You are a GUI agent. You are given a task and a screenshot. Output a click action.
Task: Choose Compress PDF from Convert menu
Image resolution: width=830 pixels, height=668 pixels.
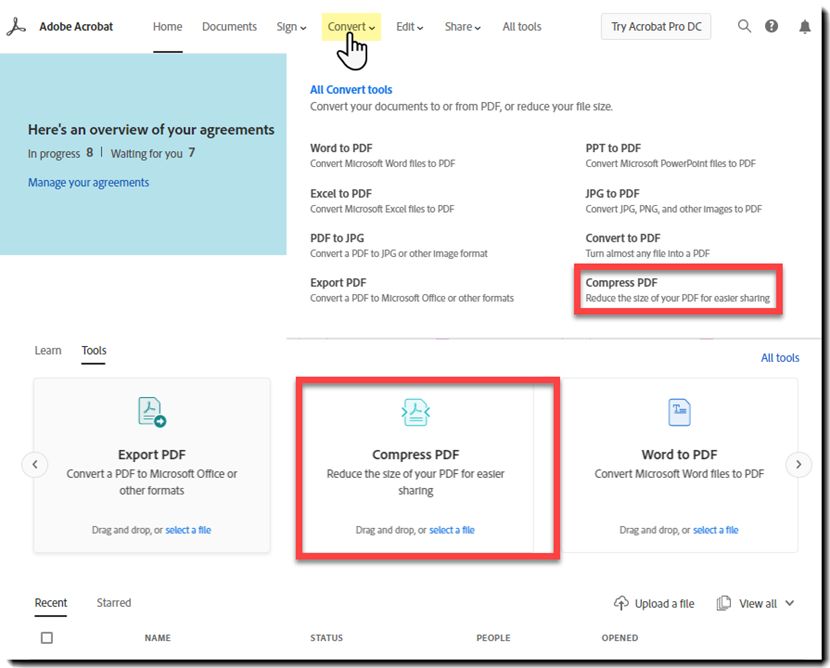(621, 283)
